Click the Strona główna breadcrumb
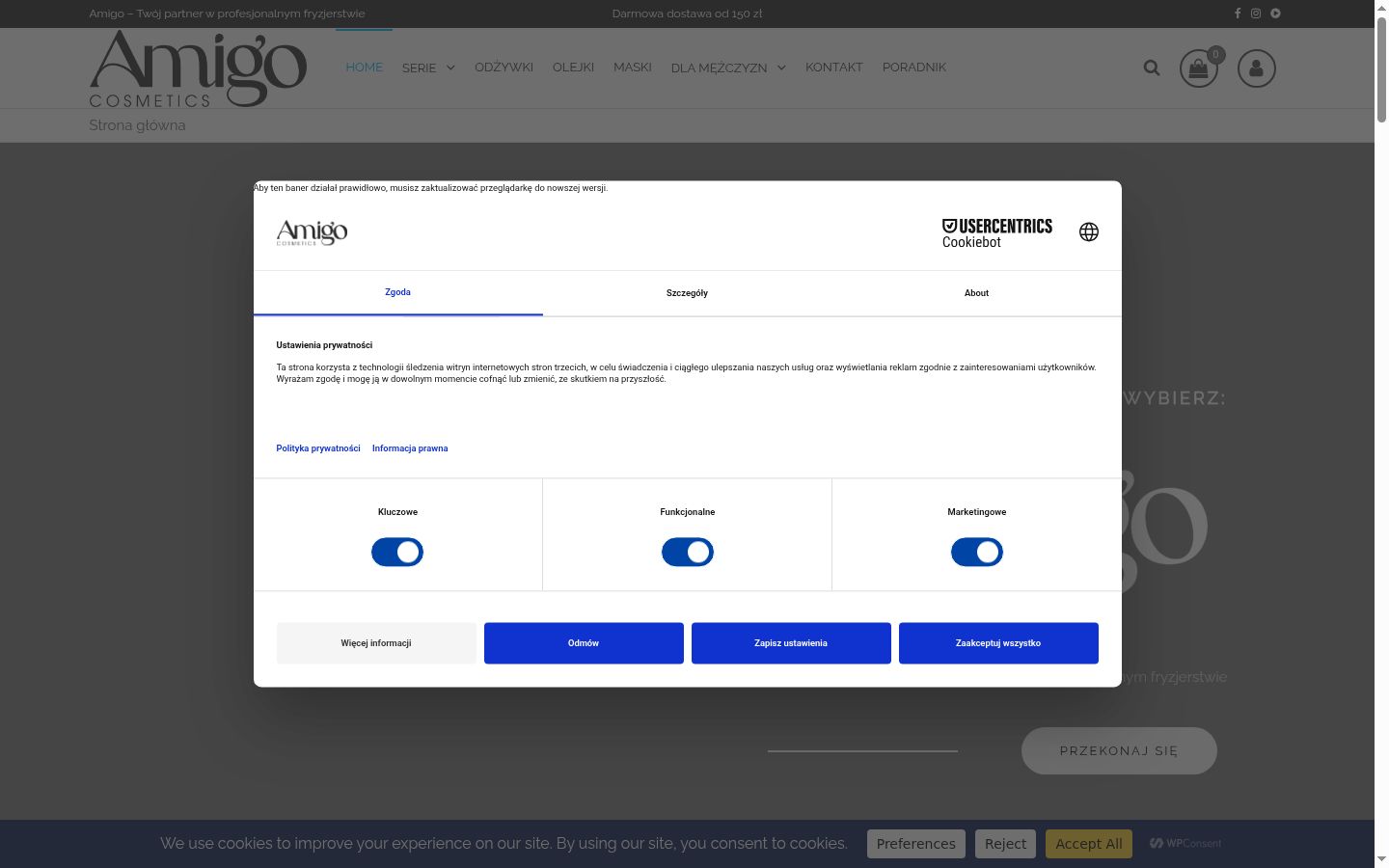1389x868 pixels. 137,125
